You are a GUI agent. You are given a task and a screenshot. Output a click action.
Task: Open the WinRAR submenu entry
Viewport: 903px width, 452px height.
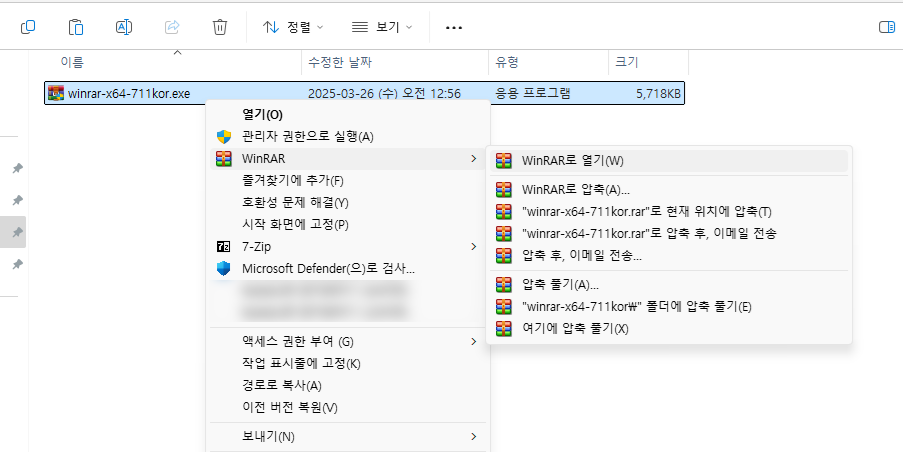[x=350, y=158]
